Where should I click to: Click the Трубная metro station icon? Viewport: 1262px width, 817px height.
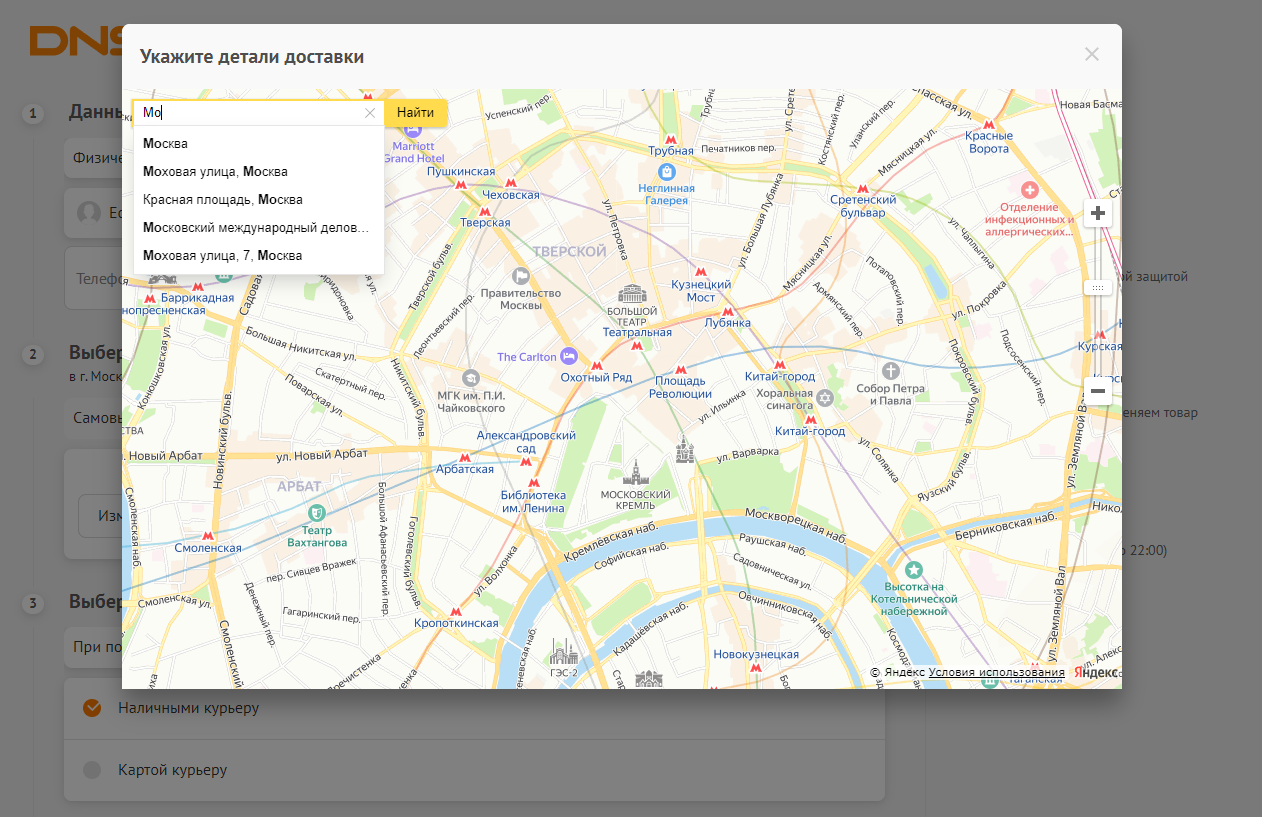tap(671, 139)
